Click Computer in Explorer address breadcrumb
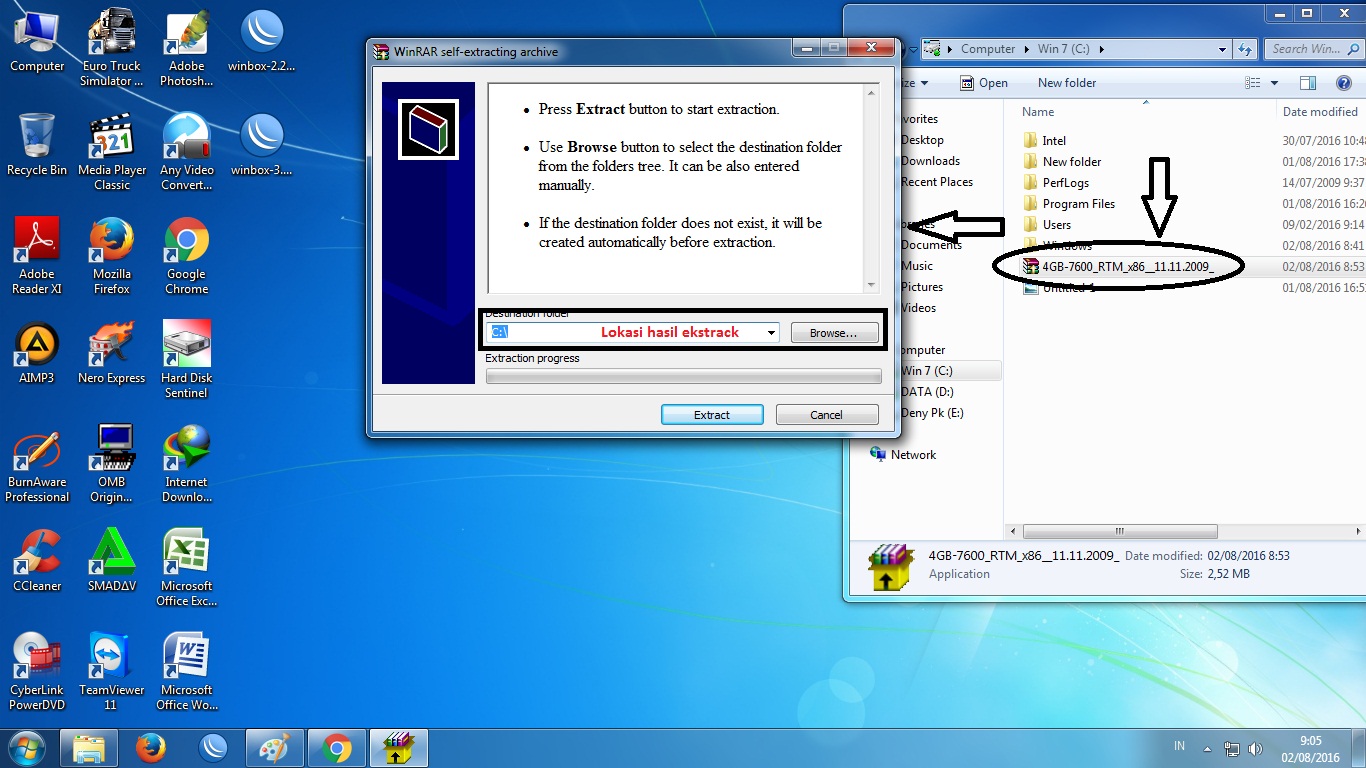Viewport: 1366px width, 768px height. coord(988,49)
